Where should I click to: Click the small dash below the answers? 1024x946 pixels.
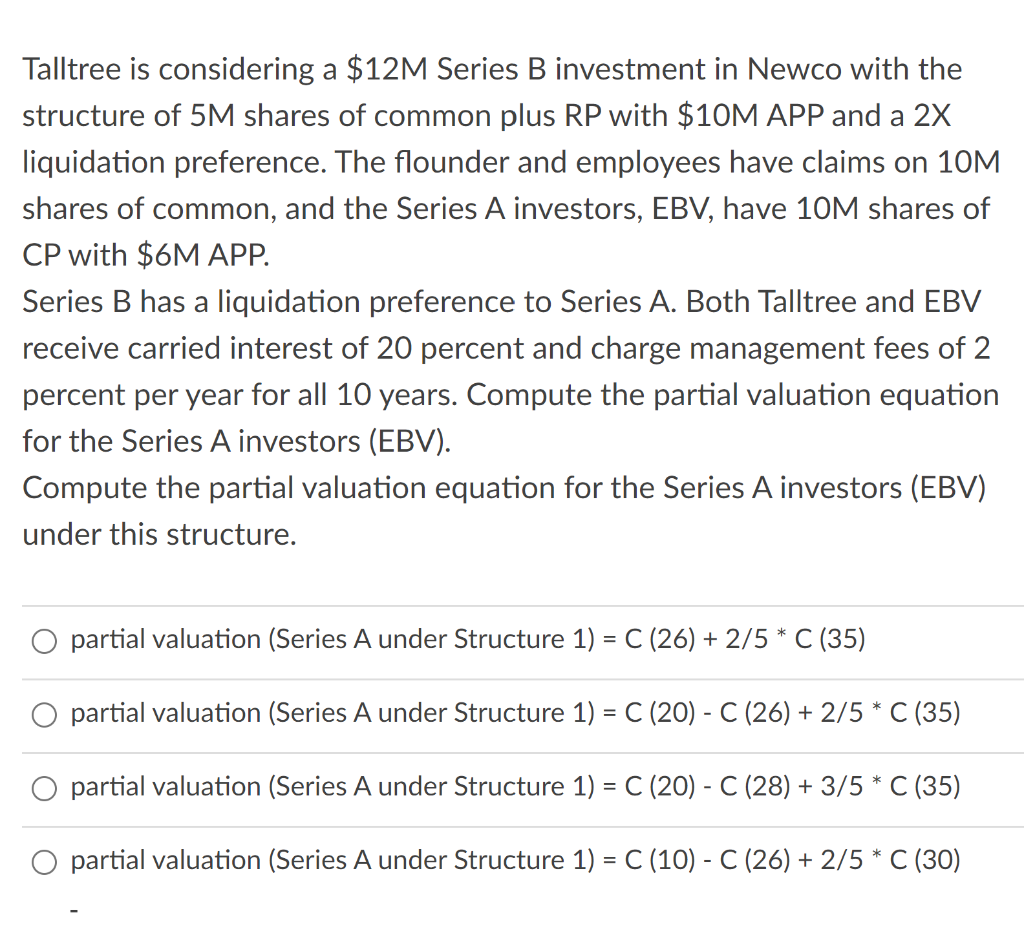pos(74,909)
